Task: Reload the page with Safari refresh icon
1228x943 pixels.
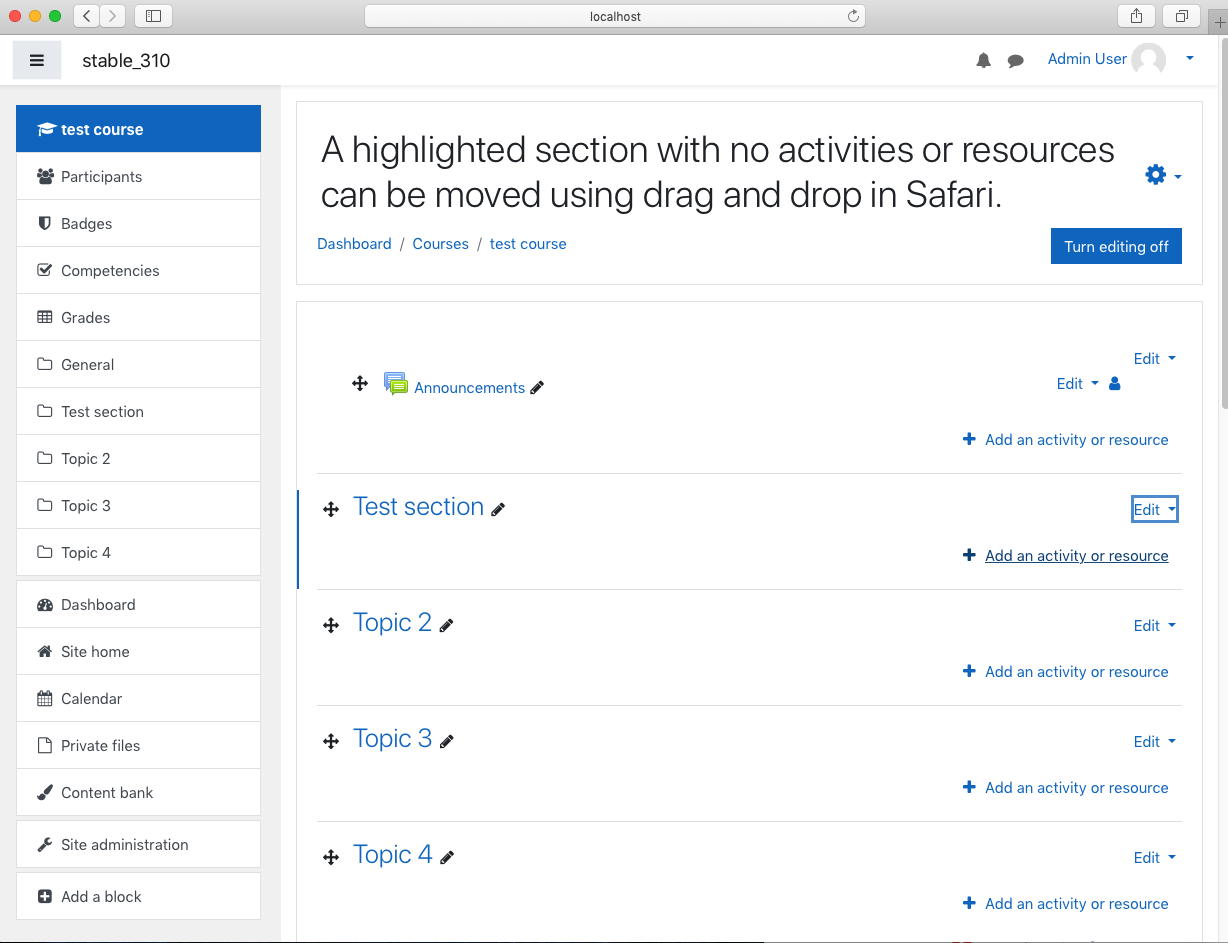Action: 853,16
